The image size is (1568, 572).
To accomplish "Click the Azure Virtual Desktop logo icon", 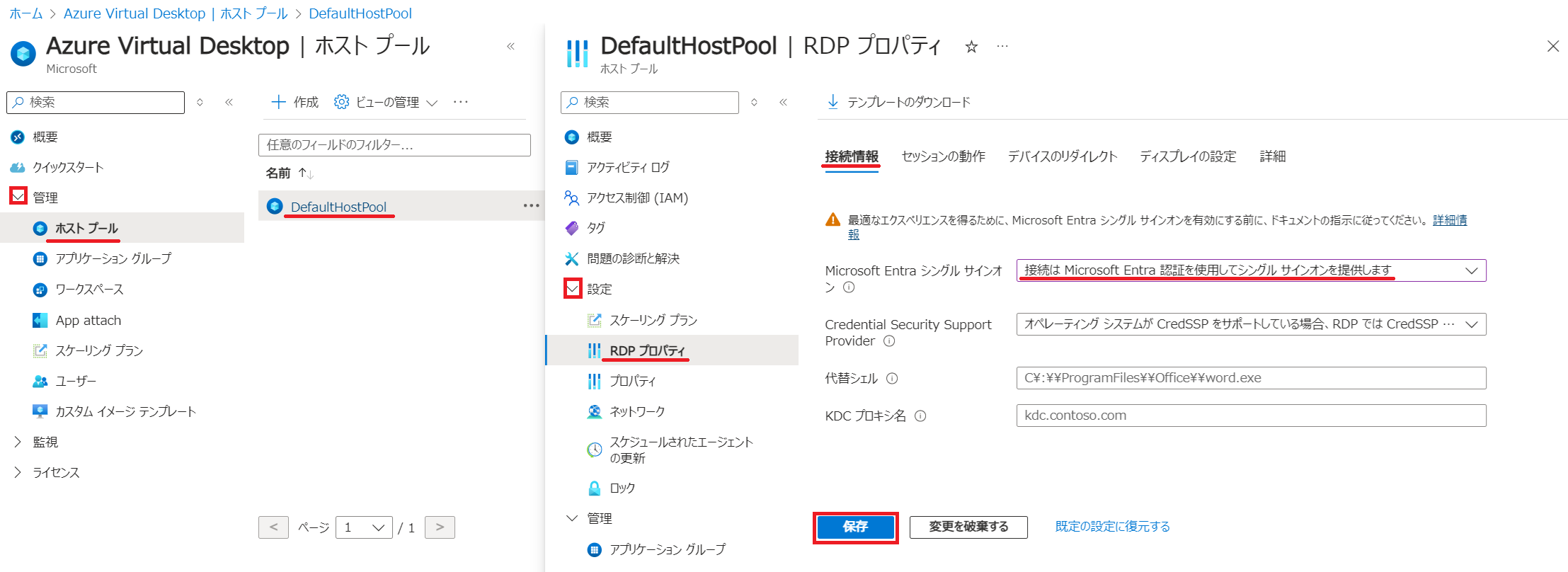I will coord(23,53).
